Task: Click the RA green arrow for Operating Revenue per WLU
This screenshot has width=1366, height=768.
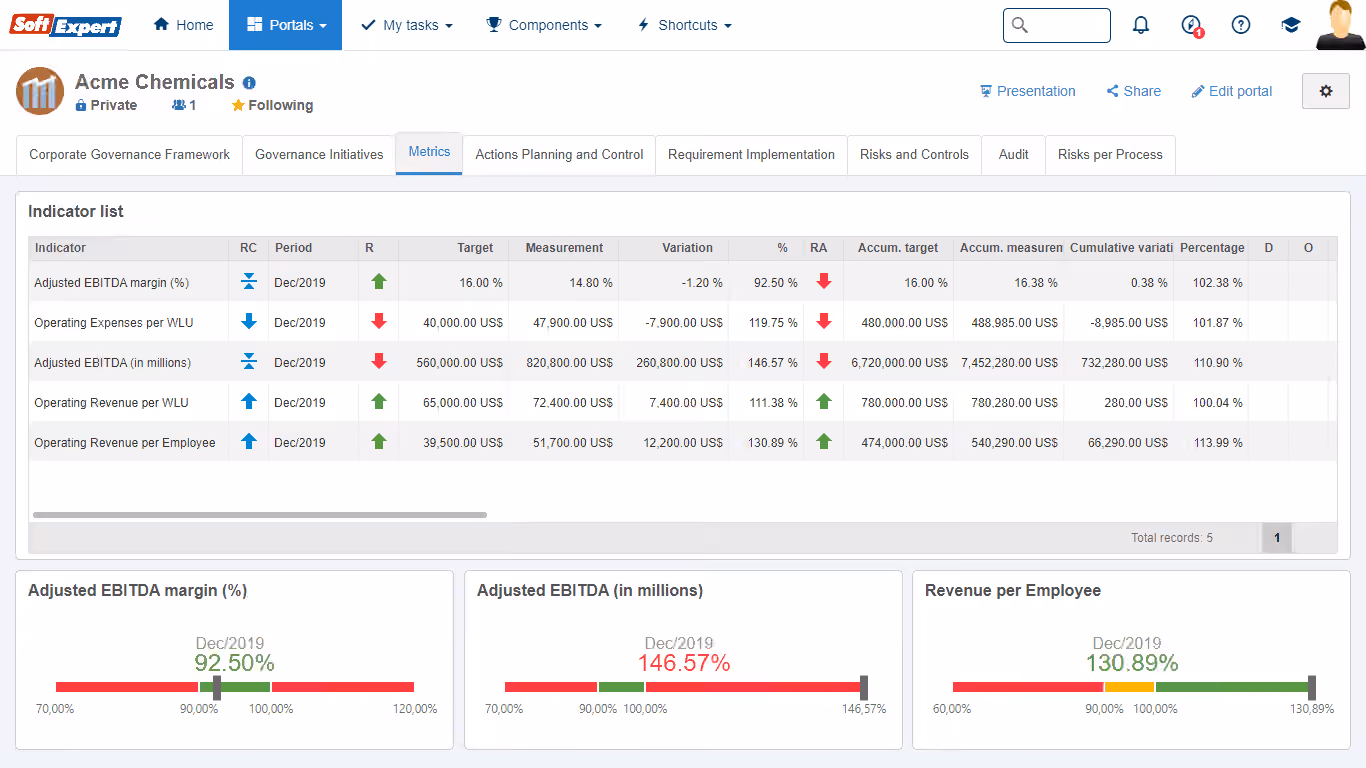Action: pyautogui.click(x=823, y=402)
